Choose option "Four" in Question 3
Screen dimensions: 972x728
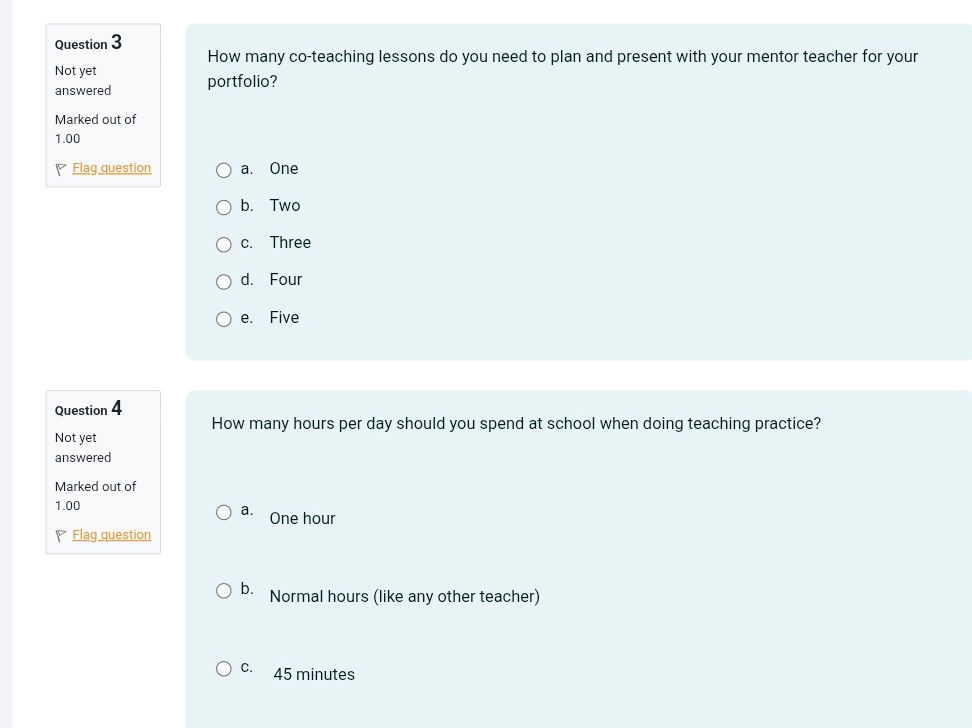pos(223,281)
